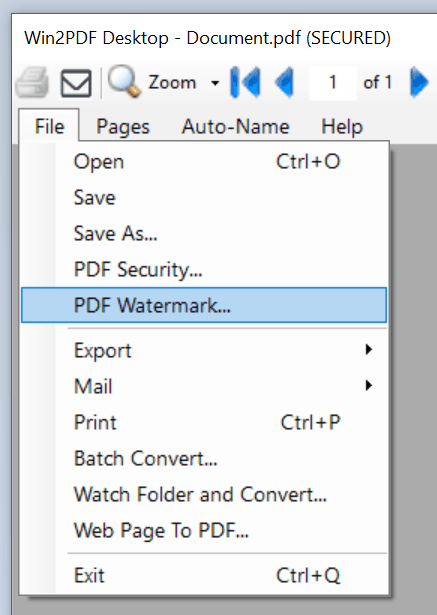Open the File menu
This screenshot has width=437, height=615.
click(49, 126)
